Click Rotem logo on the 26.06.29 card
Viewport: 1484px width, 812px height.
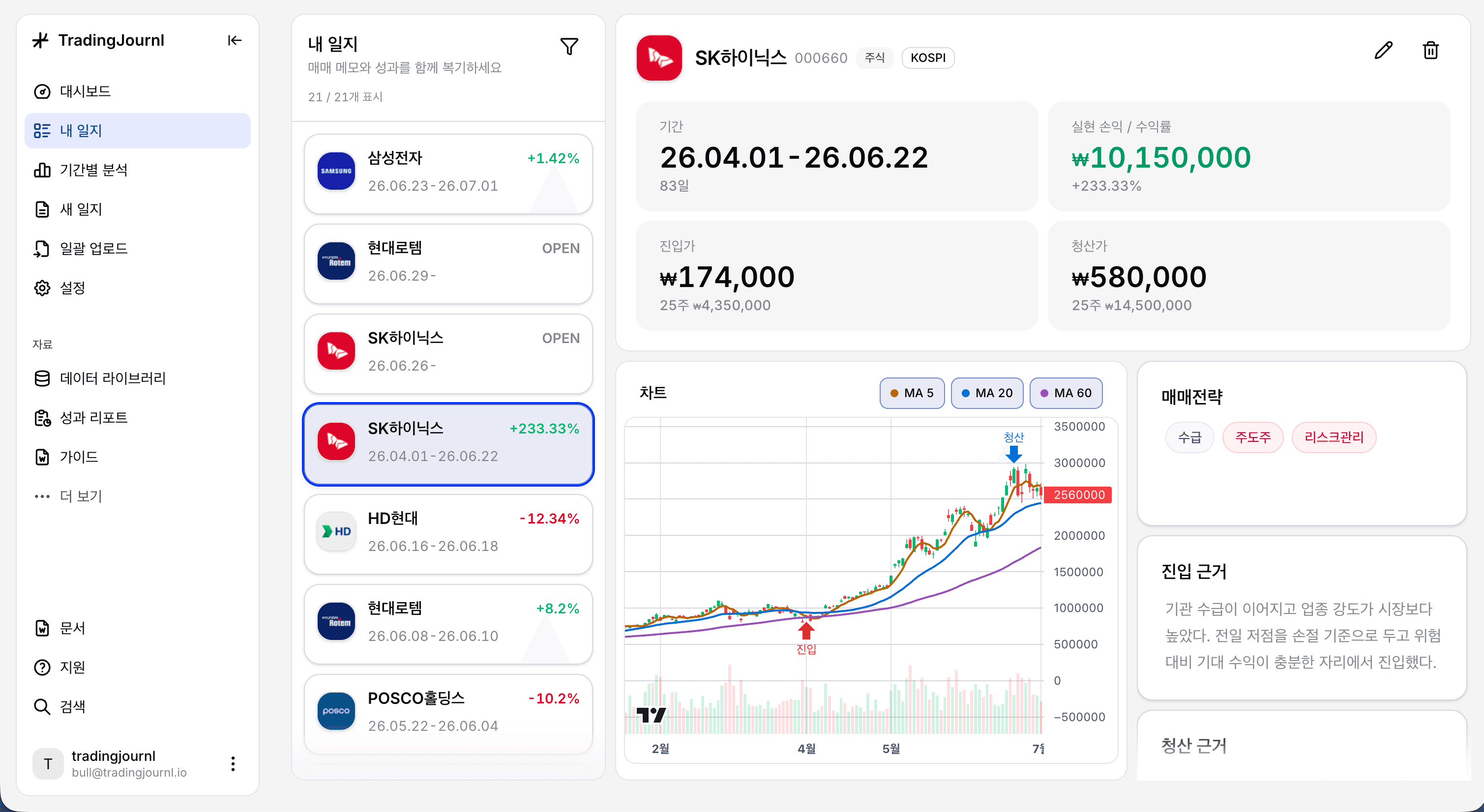[336, 261]
